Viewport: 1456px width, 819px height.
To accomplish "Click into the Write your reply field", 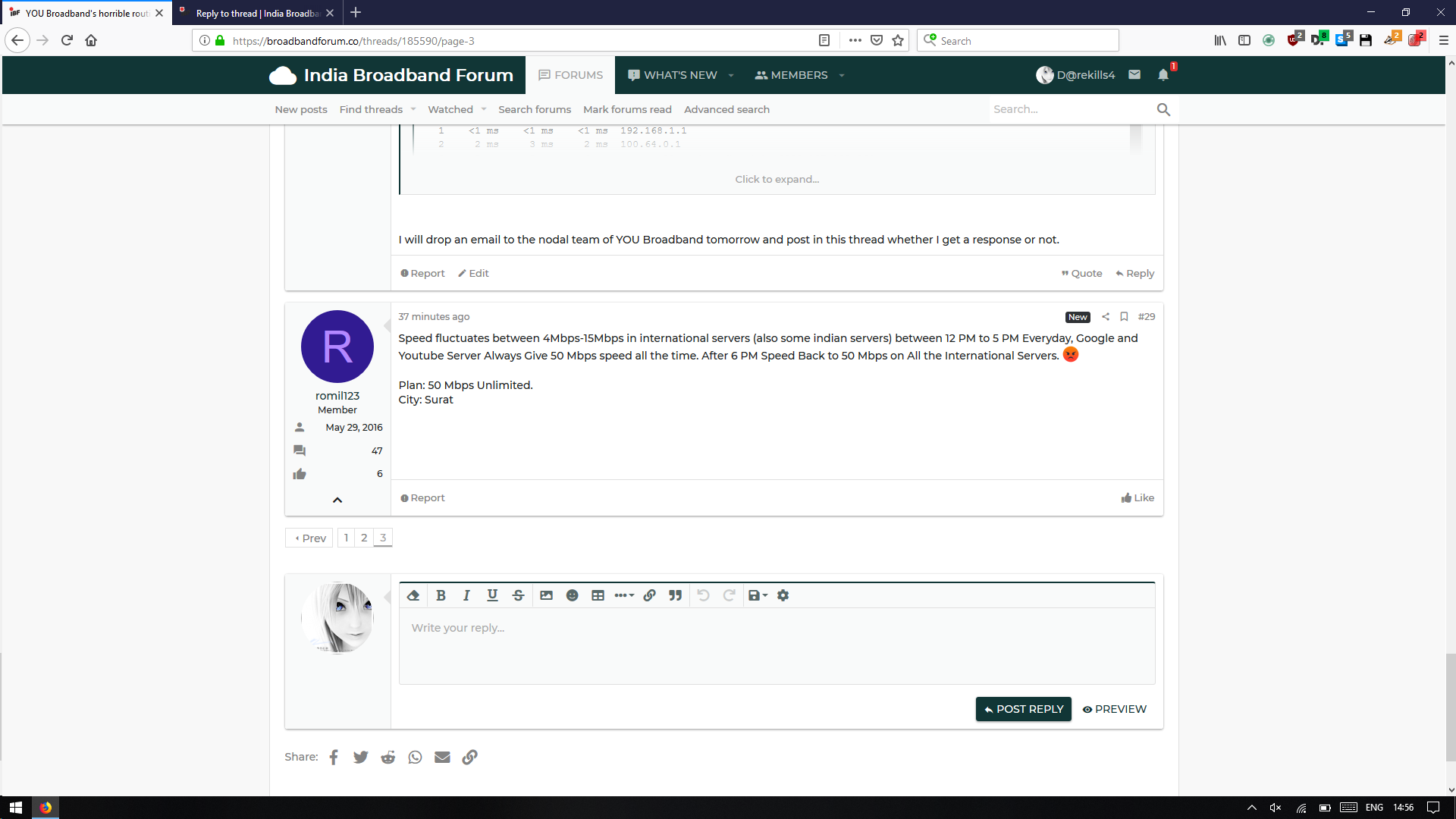I will pos(777,646).
